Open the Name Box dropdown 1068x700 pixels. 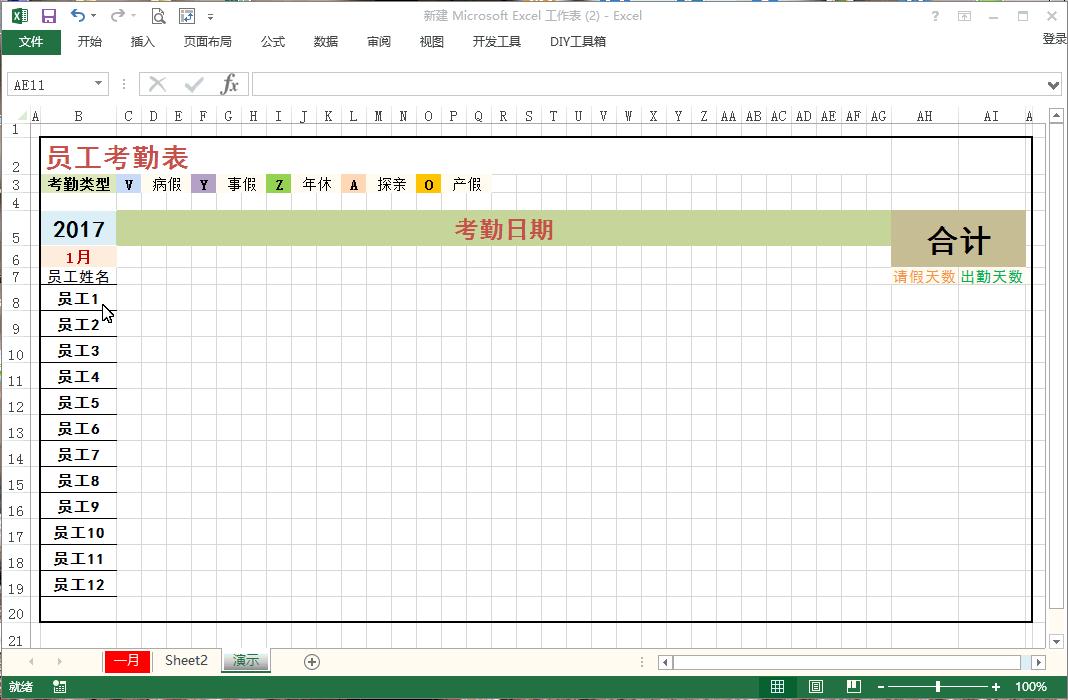[98, 84]
